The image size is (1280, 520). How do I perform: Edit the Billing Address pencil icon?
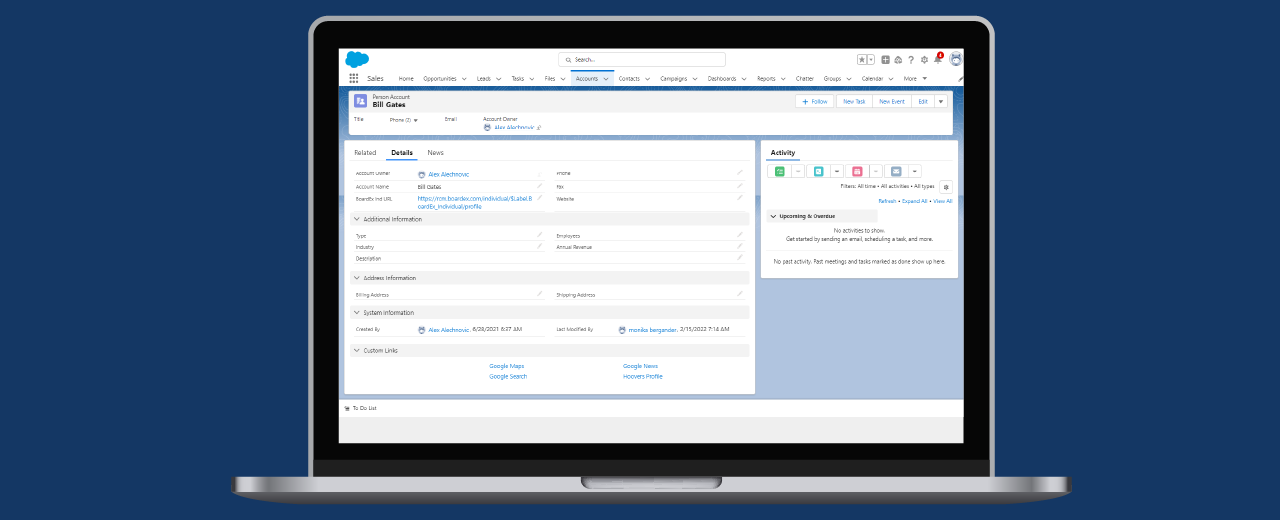(x=539, y=294)
